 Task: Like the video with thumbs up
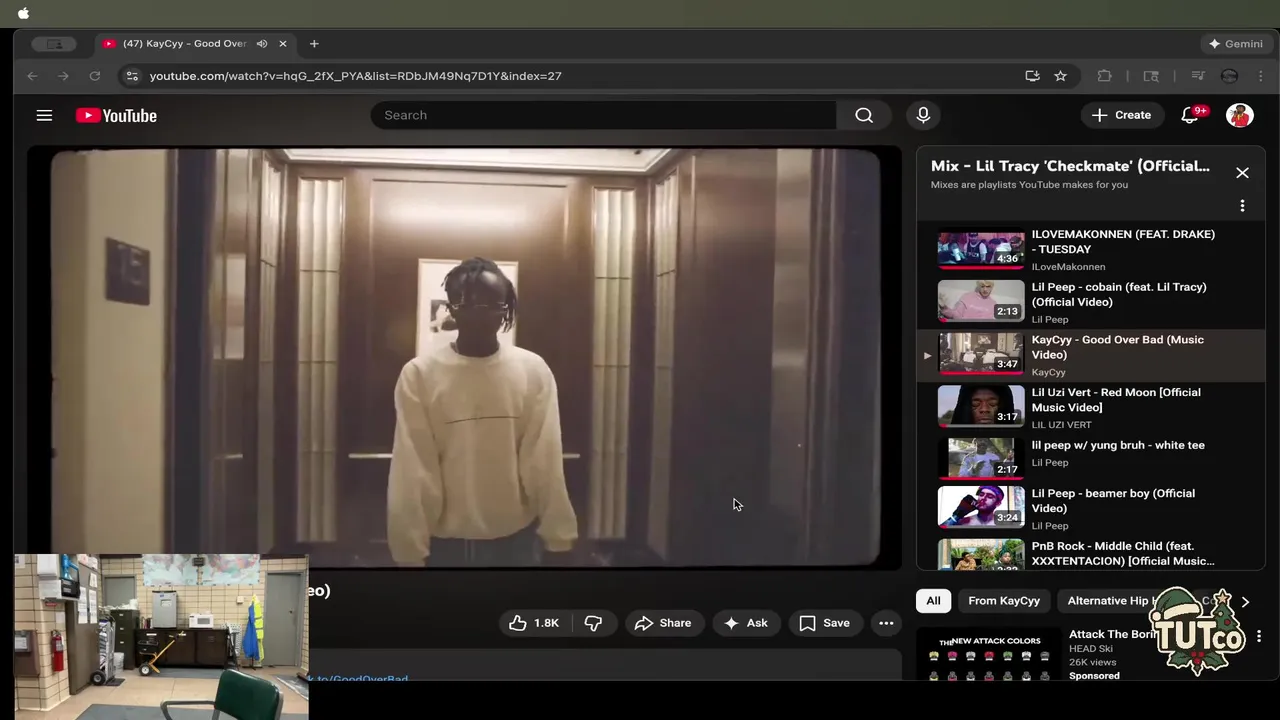[x=534, y=623]
